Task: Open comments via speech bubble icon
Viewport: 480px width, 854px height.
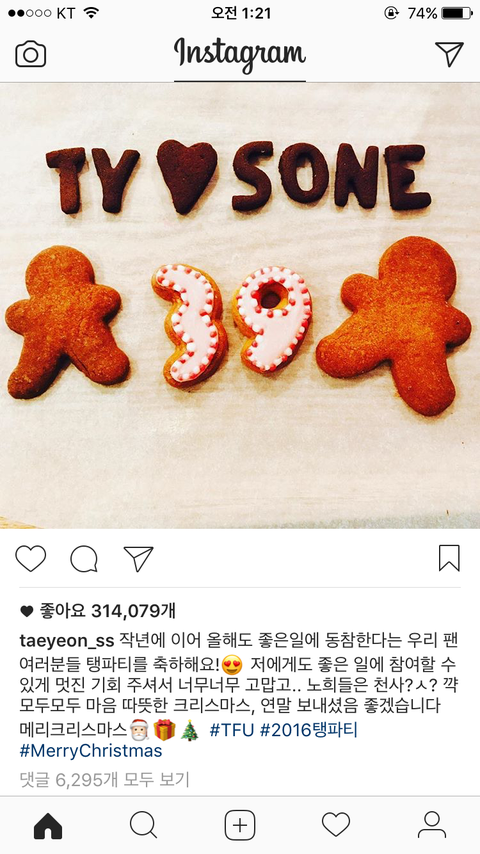Action: (x=84, y=559)
